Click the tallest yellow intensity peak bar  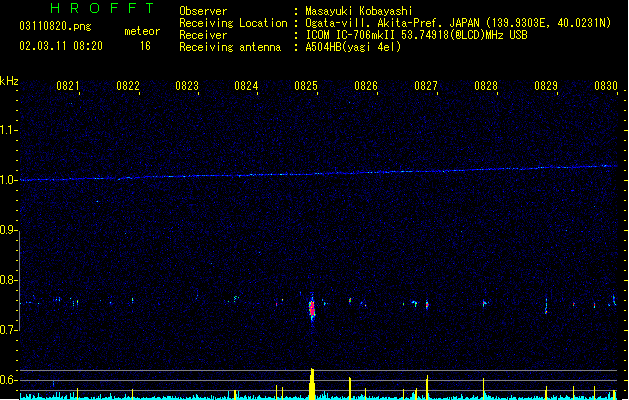point(312,384)
